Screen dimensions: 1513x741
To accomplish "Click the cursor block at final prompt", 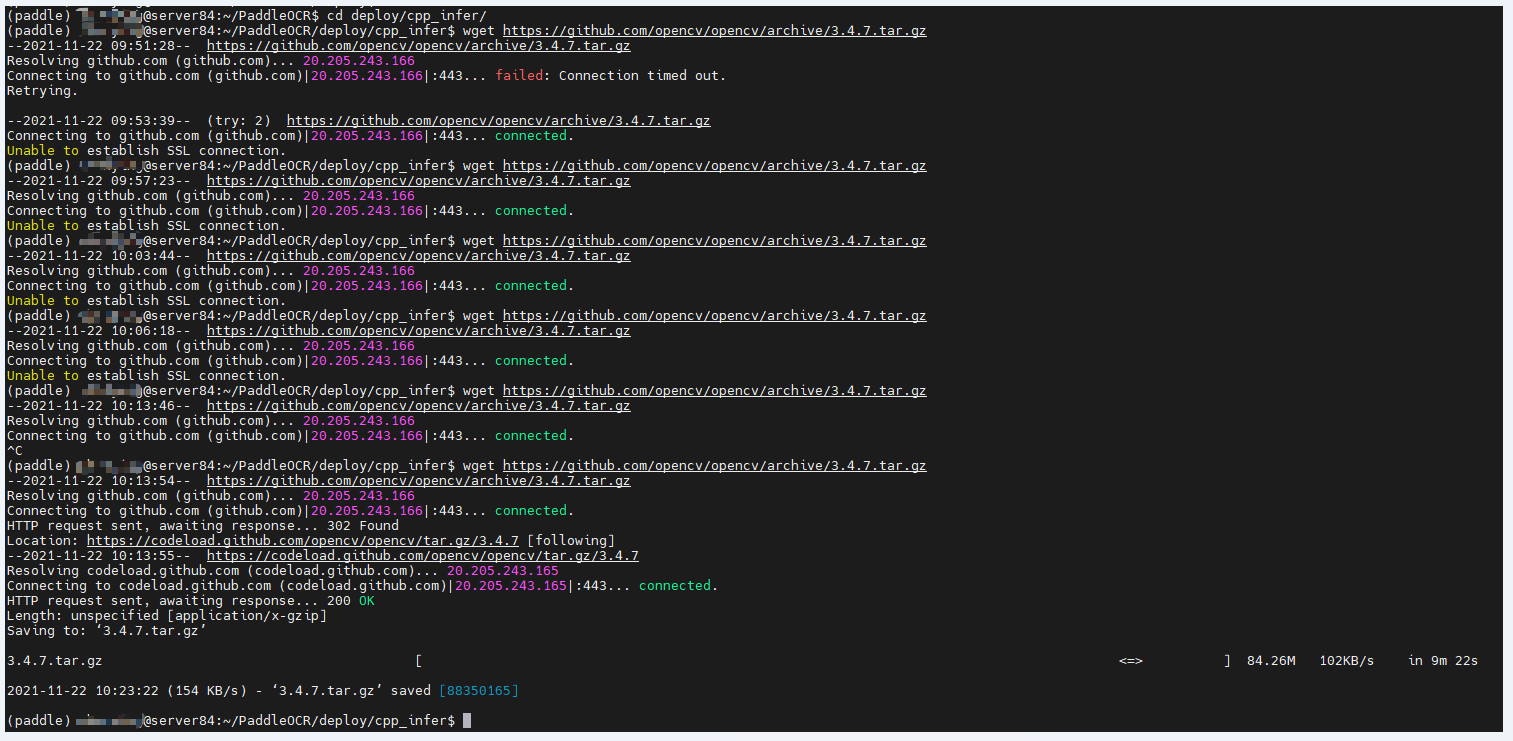I will coord(467,721).
